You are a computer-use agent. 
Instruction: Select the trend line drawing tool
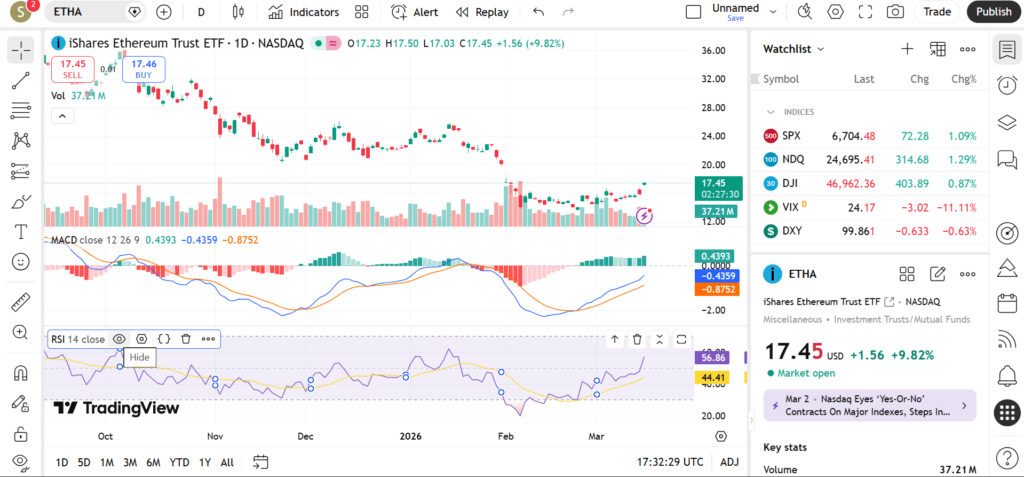pos(20,80)
